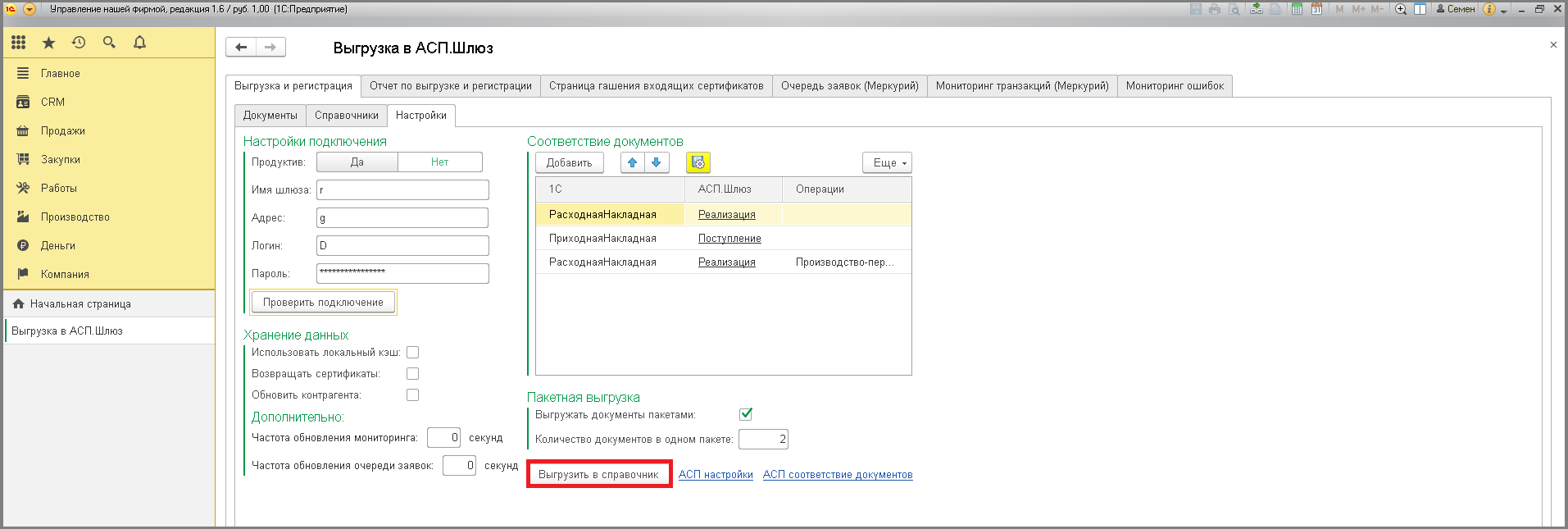Move the selected row up
Viewport: 1568px width, 529px height.
[x=632, y=162]
